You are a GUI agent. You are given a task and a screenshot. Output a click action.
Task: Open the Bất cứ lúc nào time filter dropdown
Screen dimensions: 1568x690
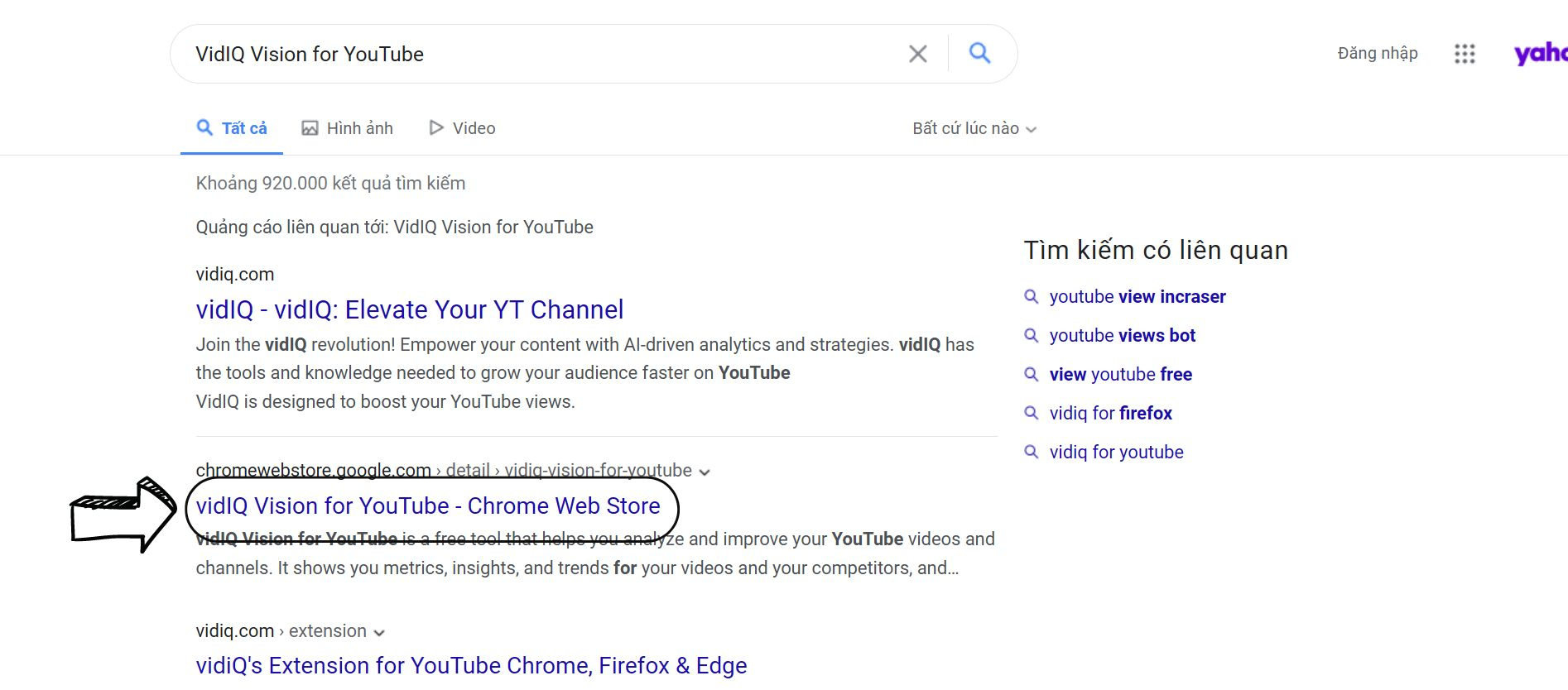click(974, 128)
